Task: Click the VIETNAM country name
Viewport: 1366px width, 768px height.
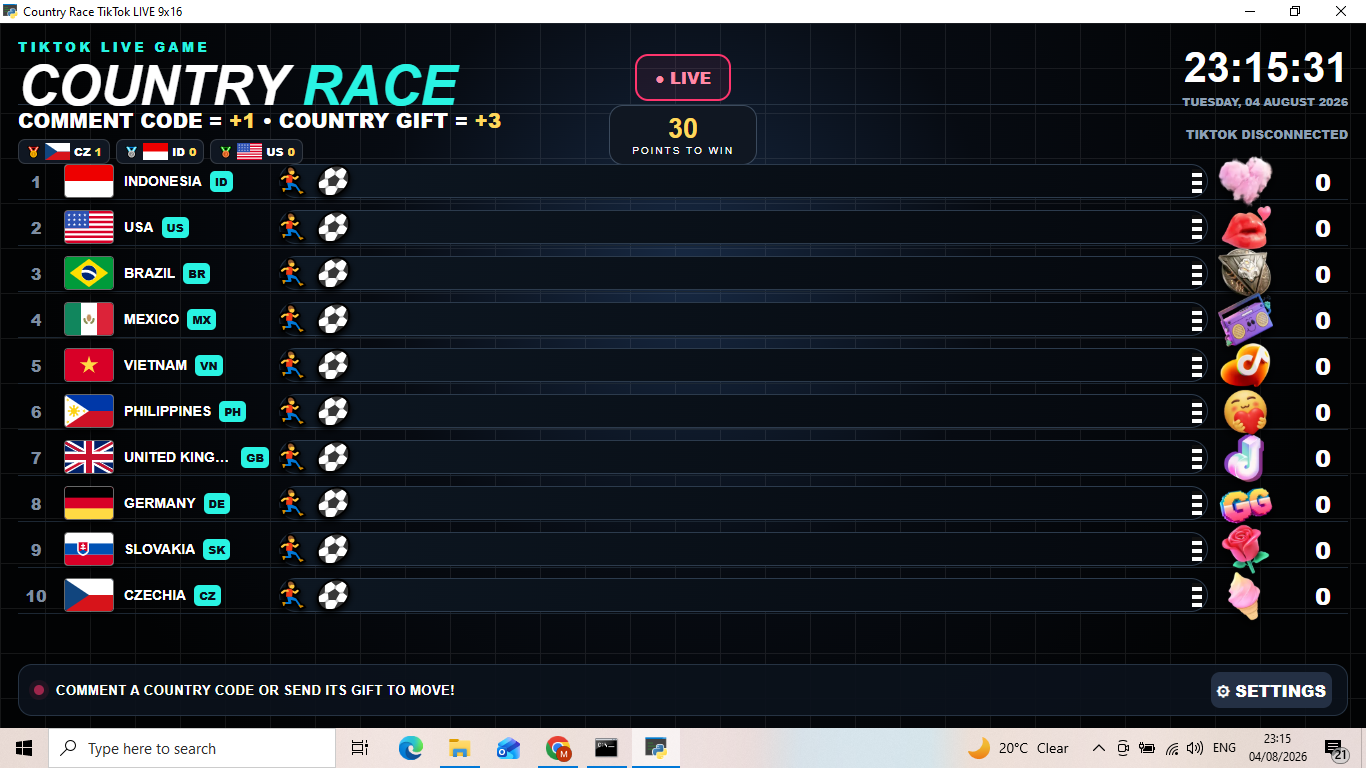Action: 155,365
